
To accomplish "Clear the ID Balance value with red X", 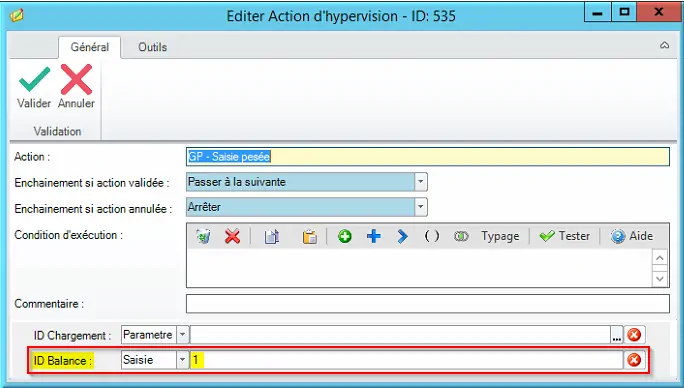I will 634,360.
